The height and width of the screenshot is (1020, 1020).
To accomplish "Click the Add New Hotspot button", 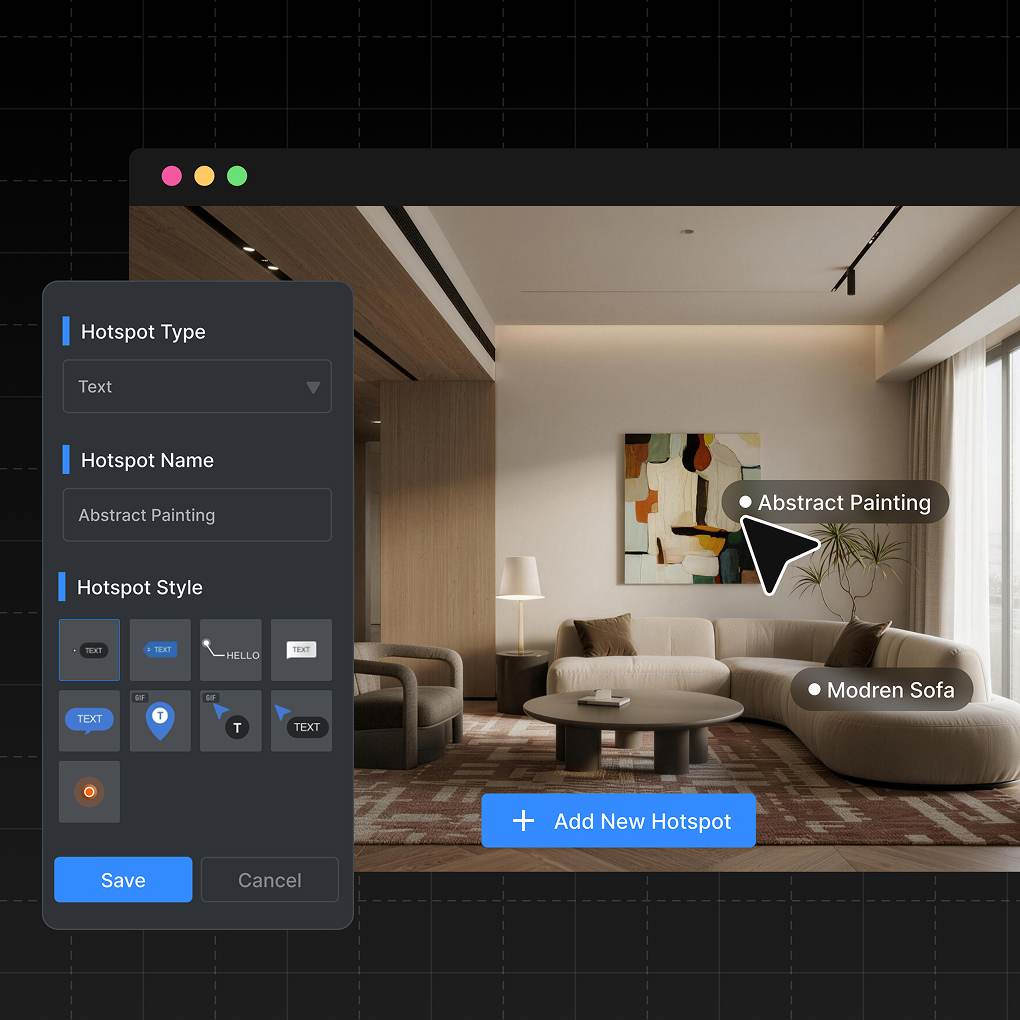I will pos(618,821).
